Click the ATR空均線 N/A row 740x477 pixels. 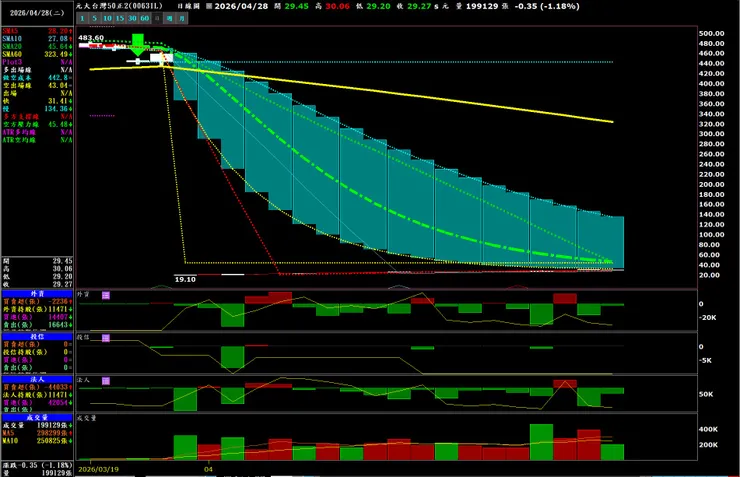pyautogui.click(x=37, y=140)
